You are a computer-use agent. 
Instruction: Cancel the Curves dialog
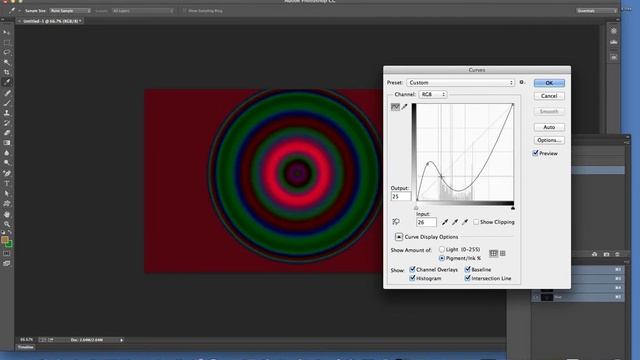point(549,96)
